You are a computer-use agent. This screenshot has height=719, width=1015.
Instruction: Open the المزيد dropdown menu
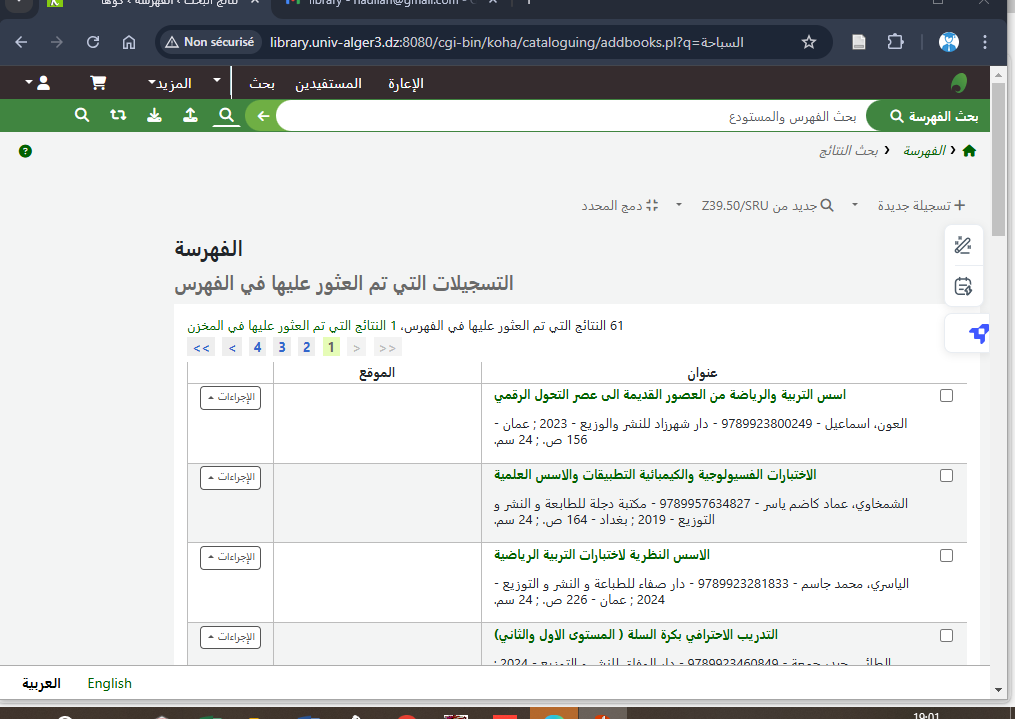168,83
